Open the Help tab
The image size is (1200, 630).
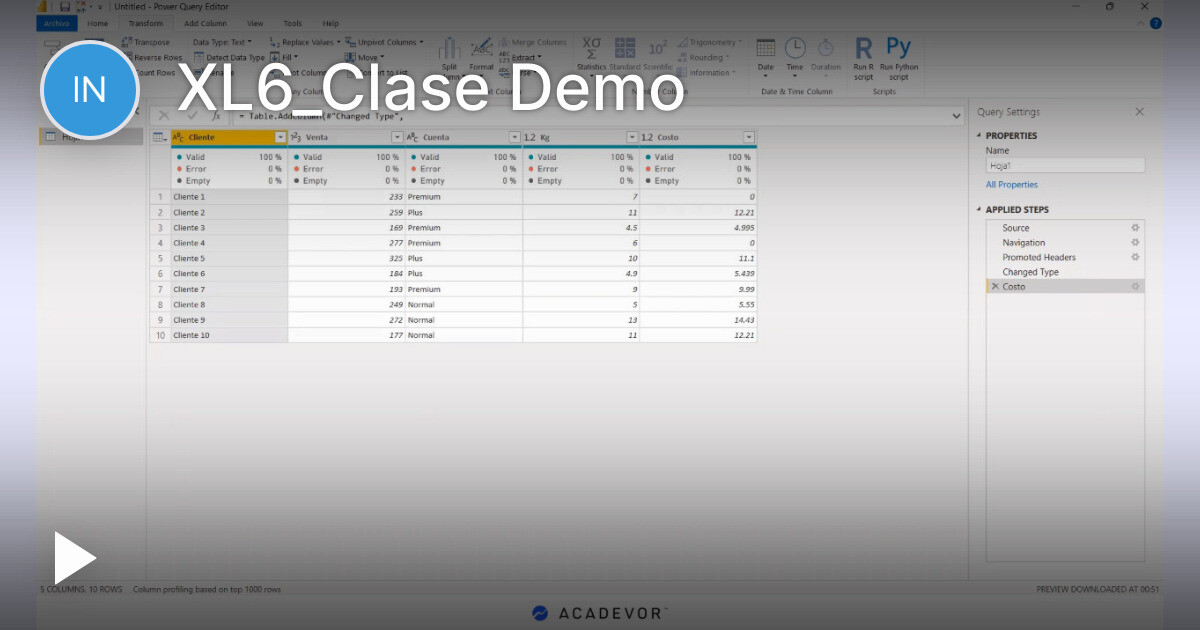click(330, 23)
